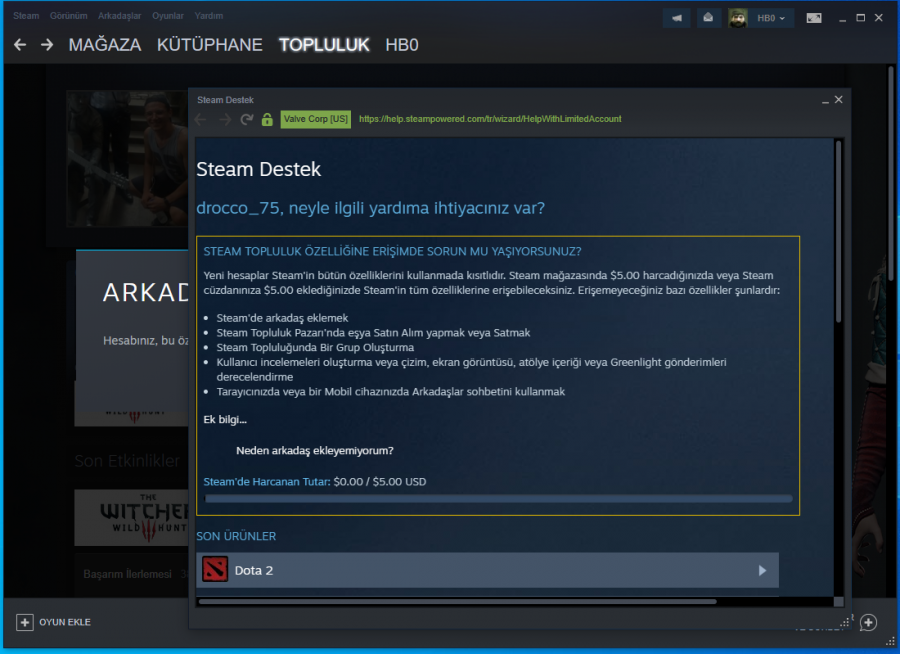The width and height of the screenshot is (900, 654).
Task: Go forward using the main Steam forward arrow
Action: coord(47,45)
